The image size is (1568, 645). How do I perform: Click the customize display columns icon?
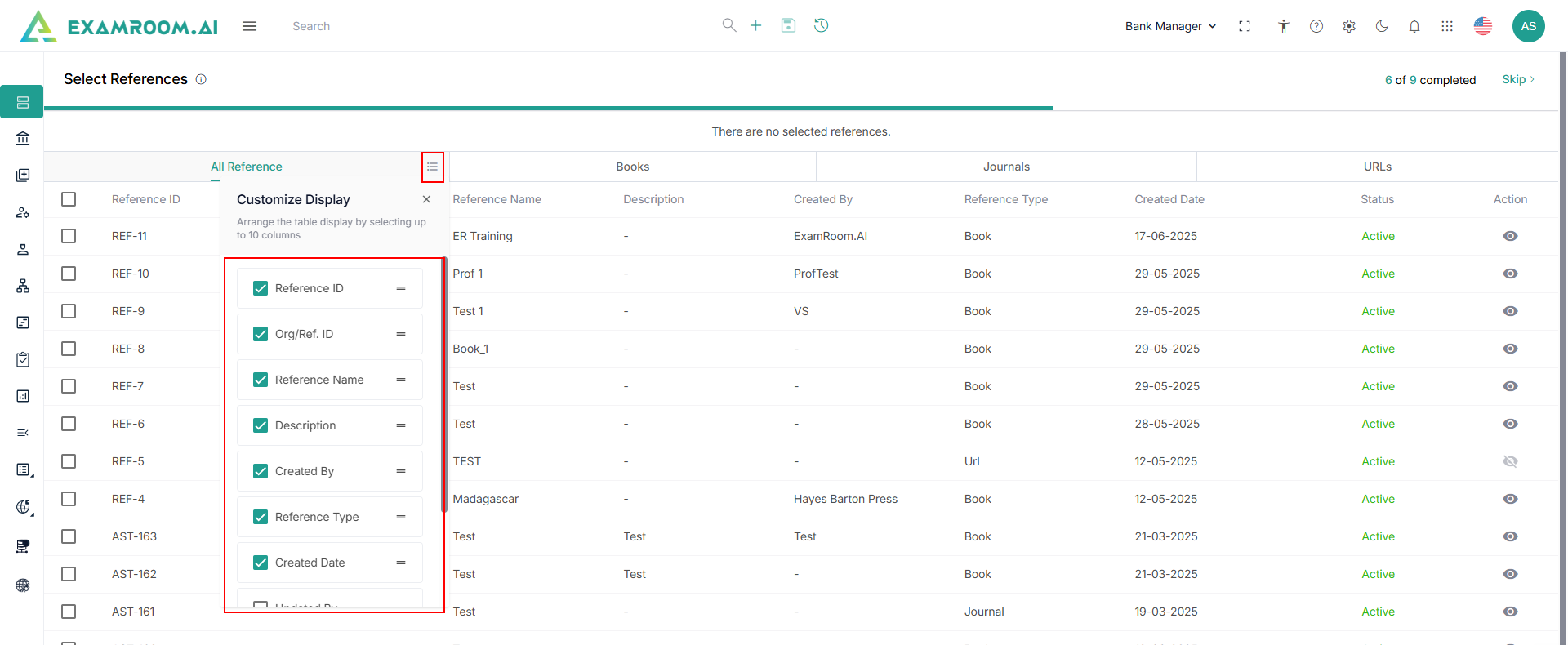432,167
